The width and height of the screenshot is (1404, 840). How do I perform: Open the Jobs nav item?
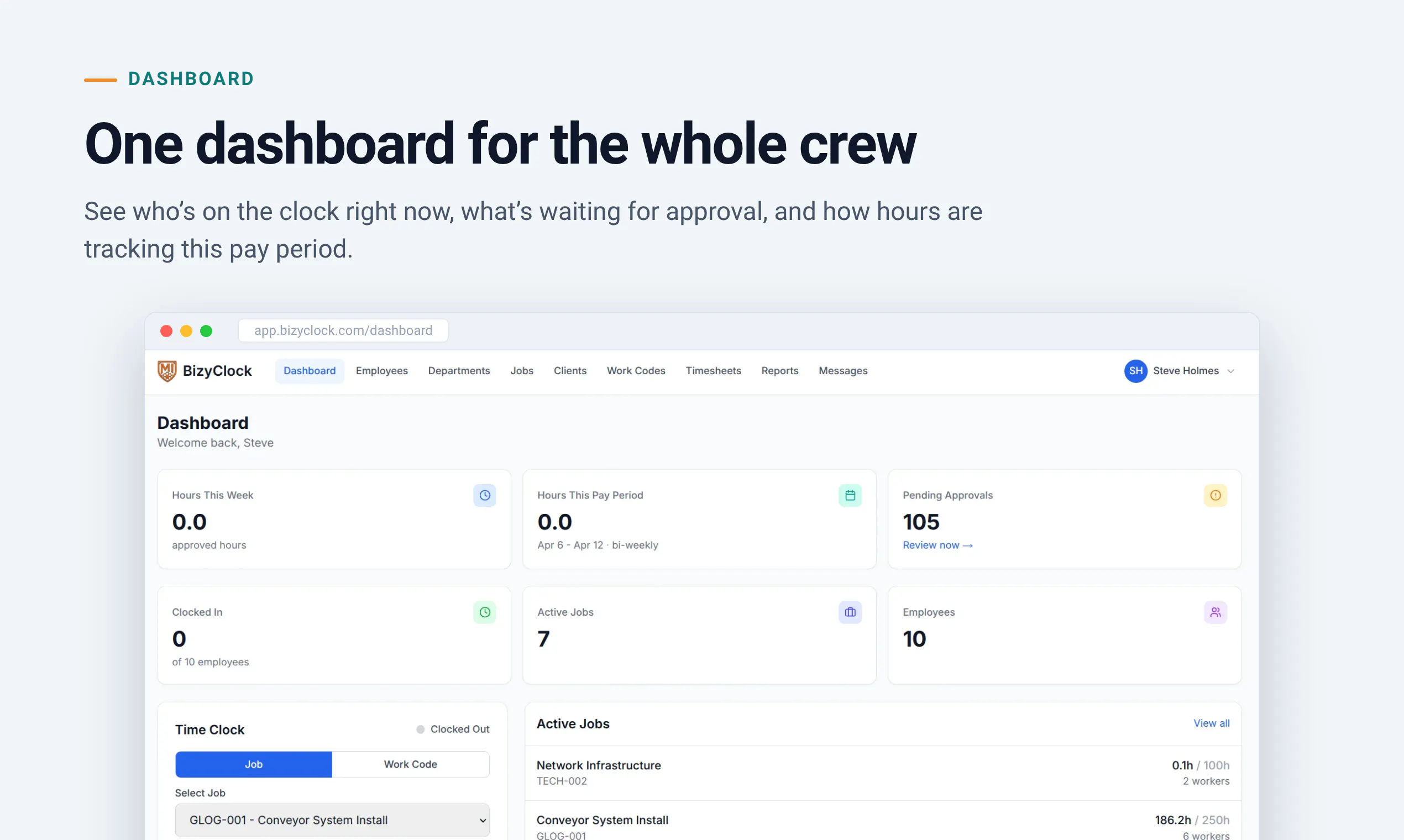pyautogui.click(x=522, y=371)
